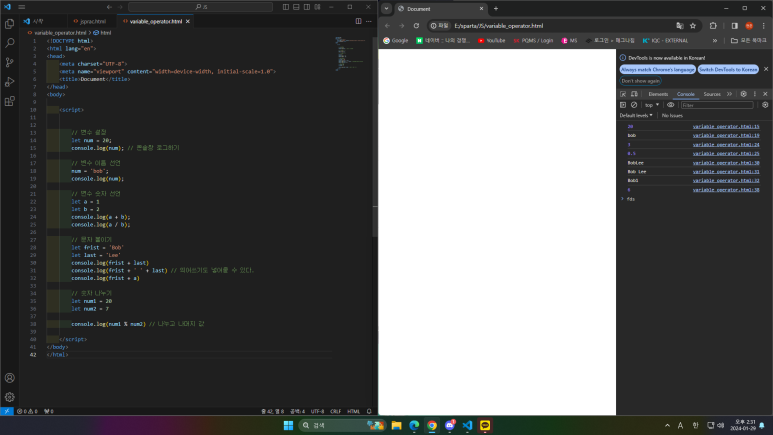Show hidden system tray icons

(668, 425)
